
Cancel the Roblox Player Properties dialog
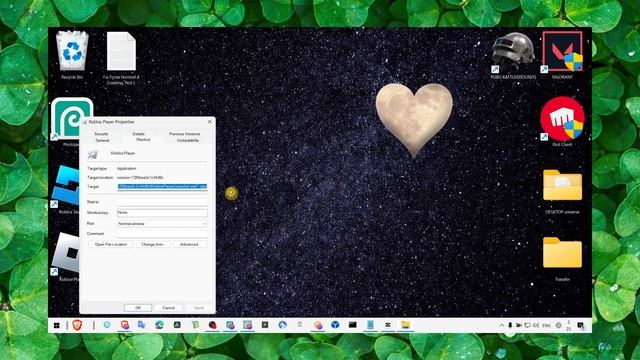coord(169,308)
